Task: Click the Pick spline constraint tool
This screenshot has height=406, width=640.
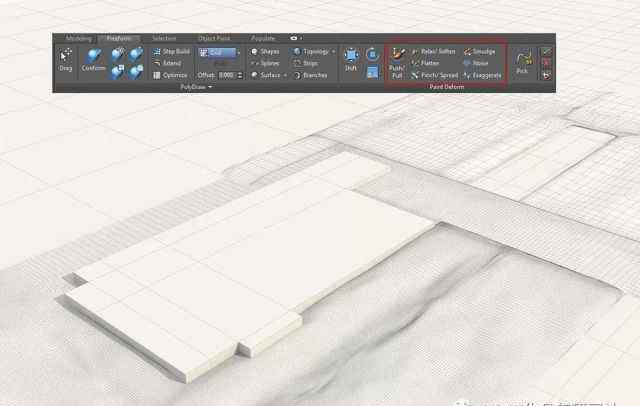Action: click(522, 62)
